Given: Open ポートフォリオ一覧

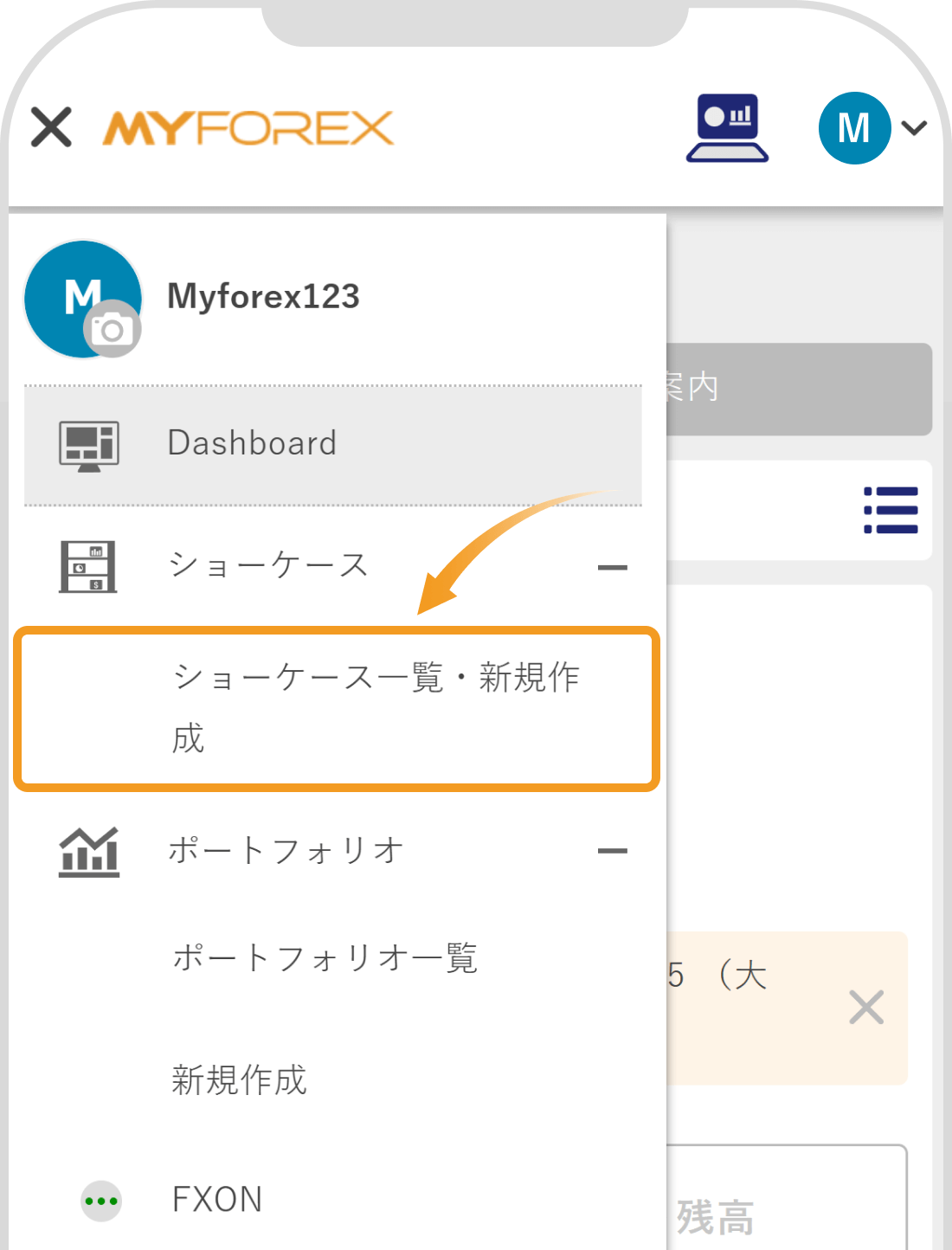Looking at the screenshot, I should click(x=325, y=957).
